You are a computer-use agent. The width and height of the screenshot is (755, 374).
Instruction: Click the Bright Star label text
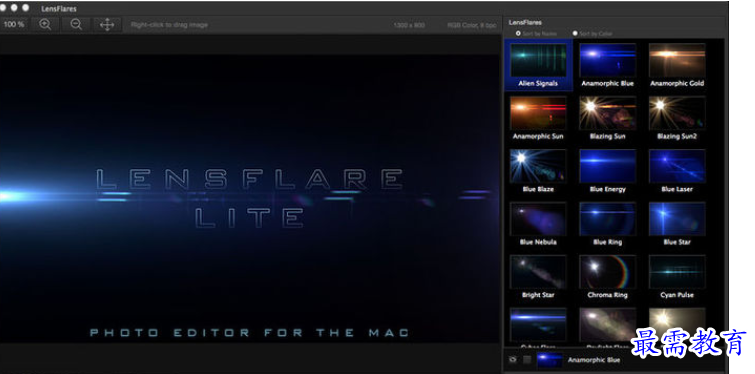[538, 295]
